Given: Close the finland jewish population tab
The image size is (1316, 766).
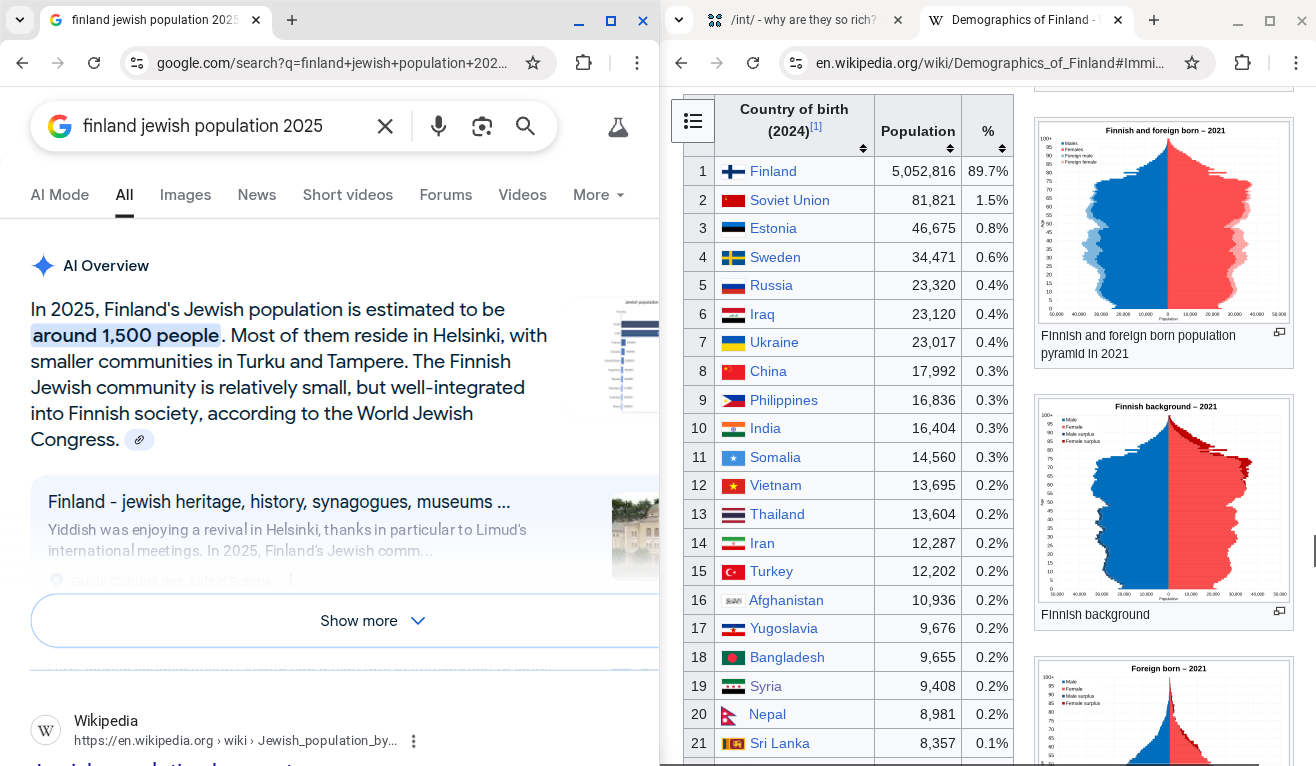Looking at the screenshot, I should [x=257, y=20].
